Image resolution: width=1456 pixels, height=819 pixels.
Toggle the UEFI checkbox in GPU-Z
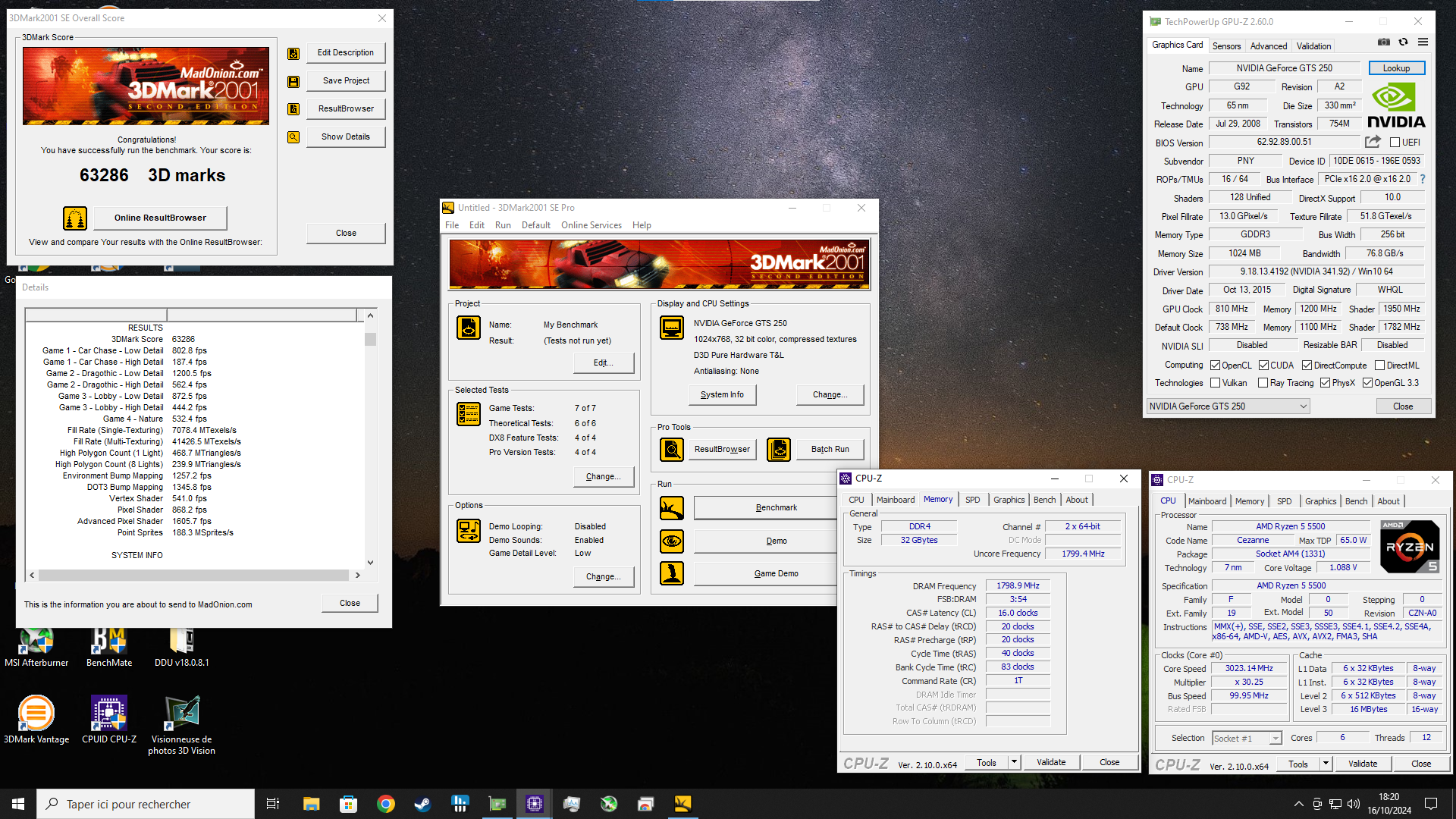pos(1395,143)
